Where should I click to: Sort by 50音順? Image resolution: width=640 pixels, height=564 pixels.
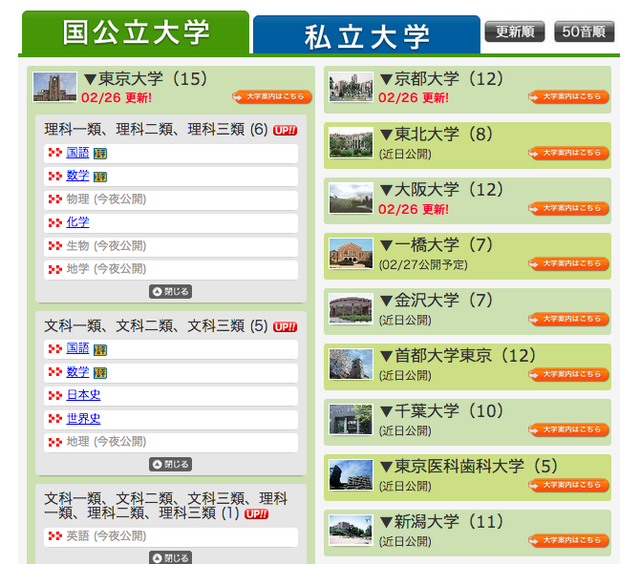584,31
